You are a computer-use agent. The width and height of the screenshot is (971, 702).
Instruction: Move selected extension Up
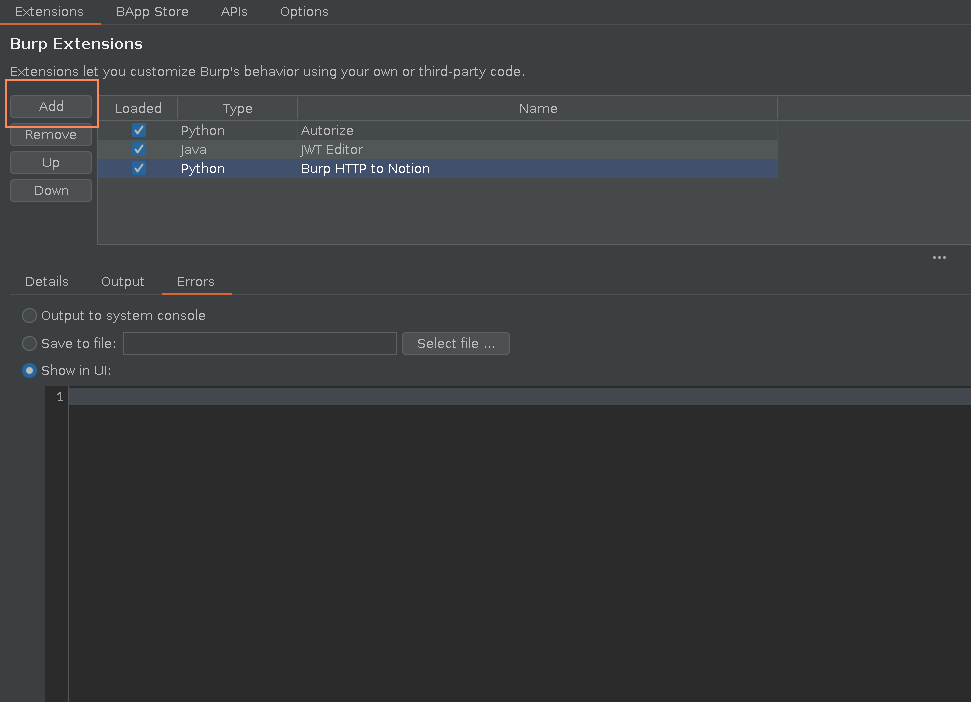(51, 162)
